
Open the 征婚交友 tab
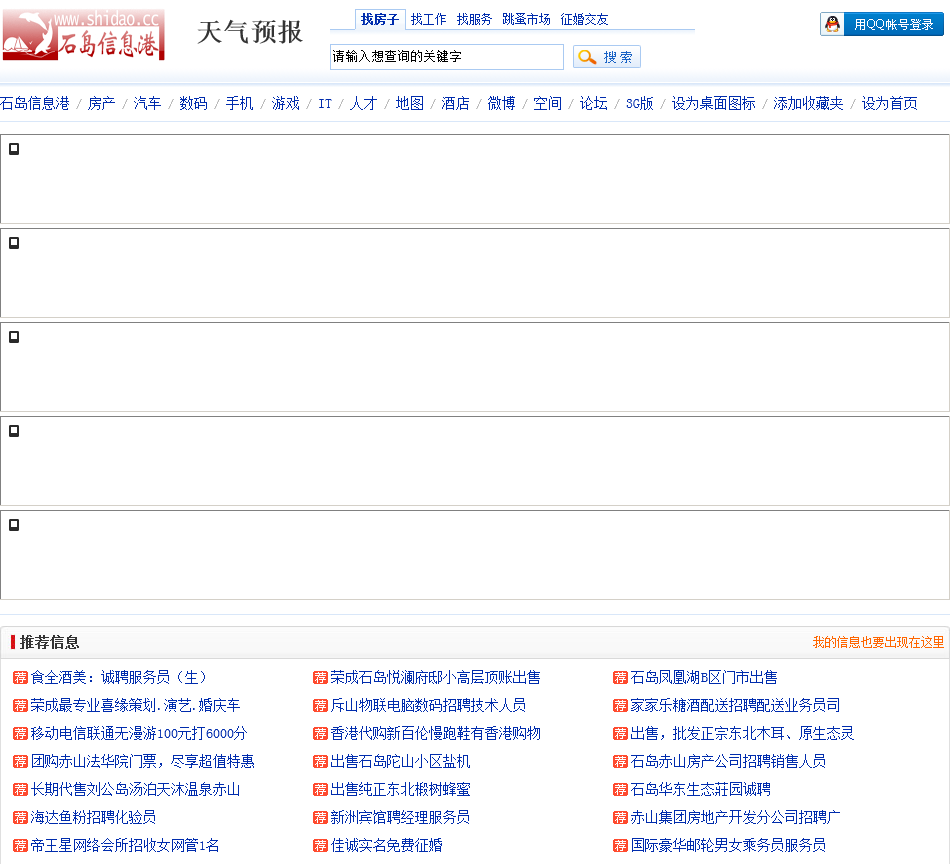(584, 19)
